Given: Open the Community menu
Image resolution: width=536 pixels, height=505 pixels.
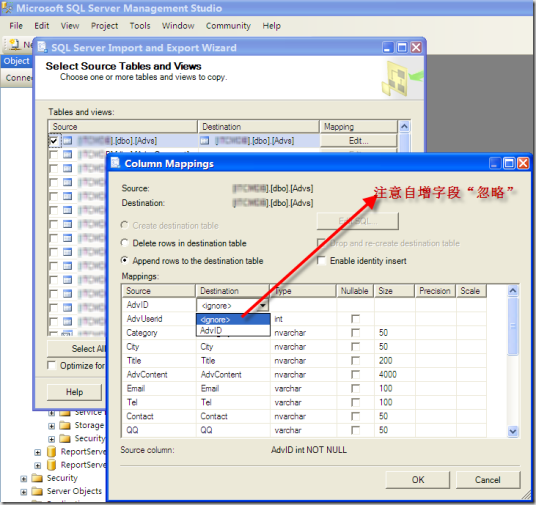Looking at the screenshot, I should tap(228, 26).
